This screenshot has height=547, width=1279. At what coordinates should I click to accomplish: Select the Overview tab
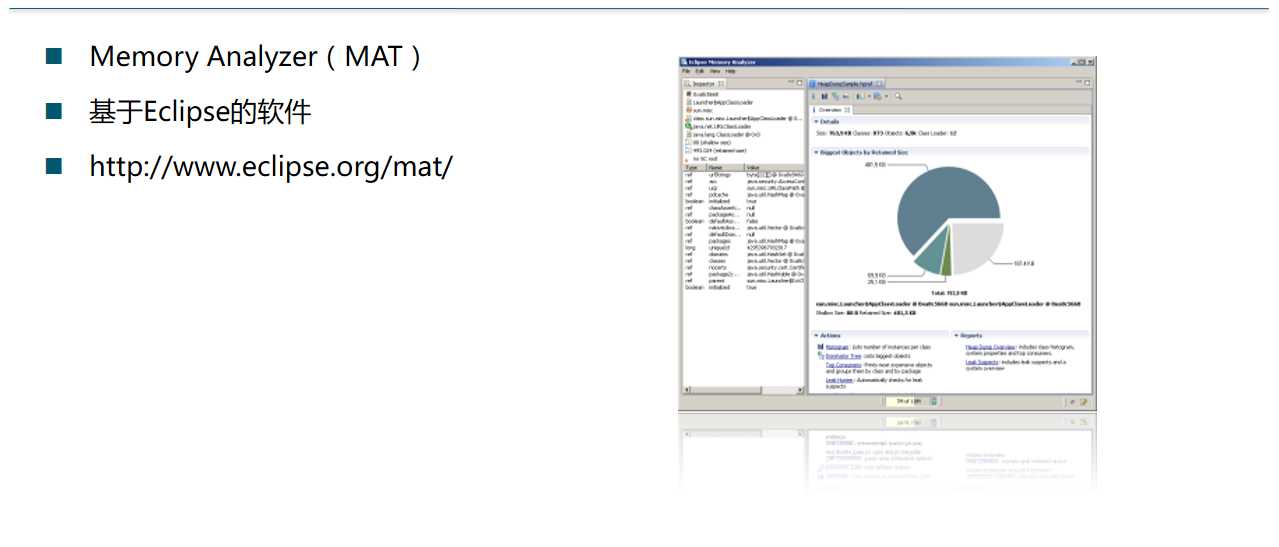[830, 110]
